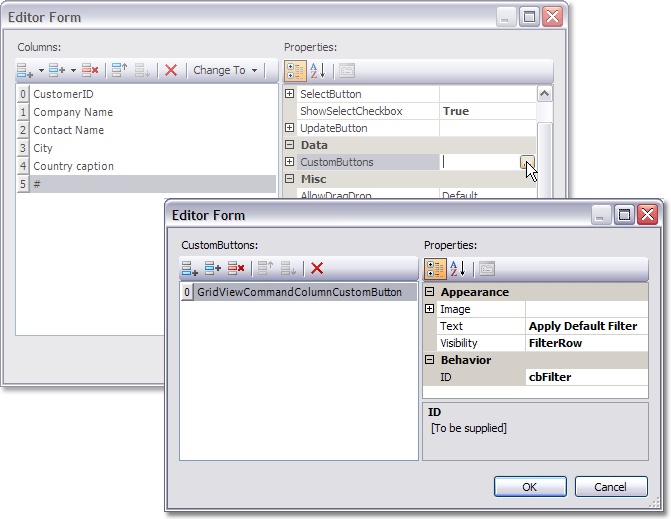Viewport: 671px width, 519px height.
Task: Select the Company Name column
Action: 73,112
